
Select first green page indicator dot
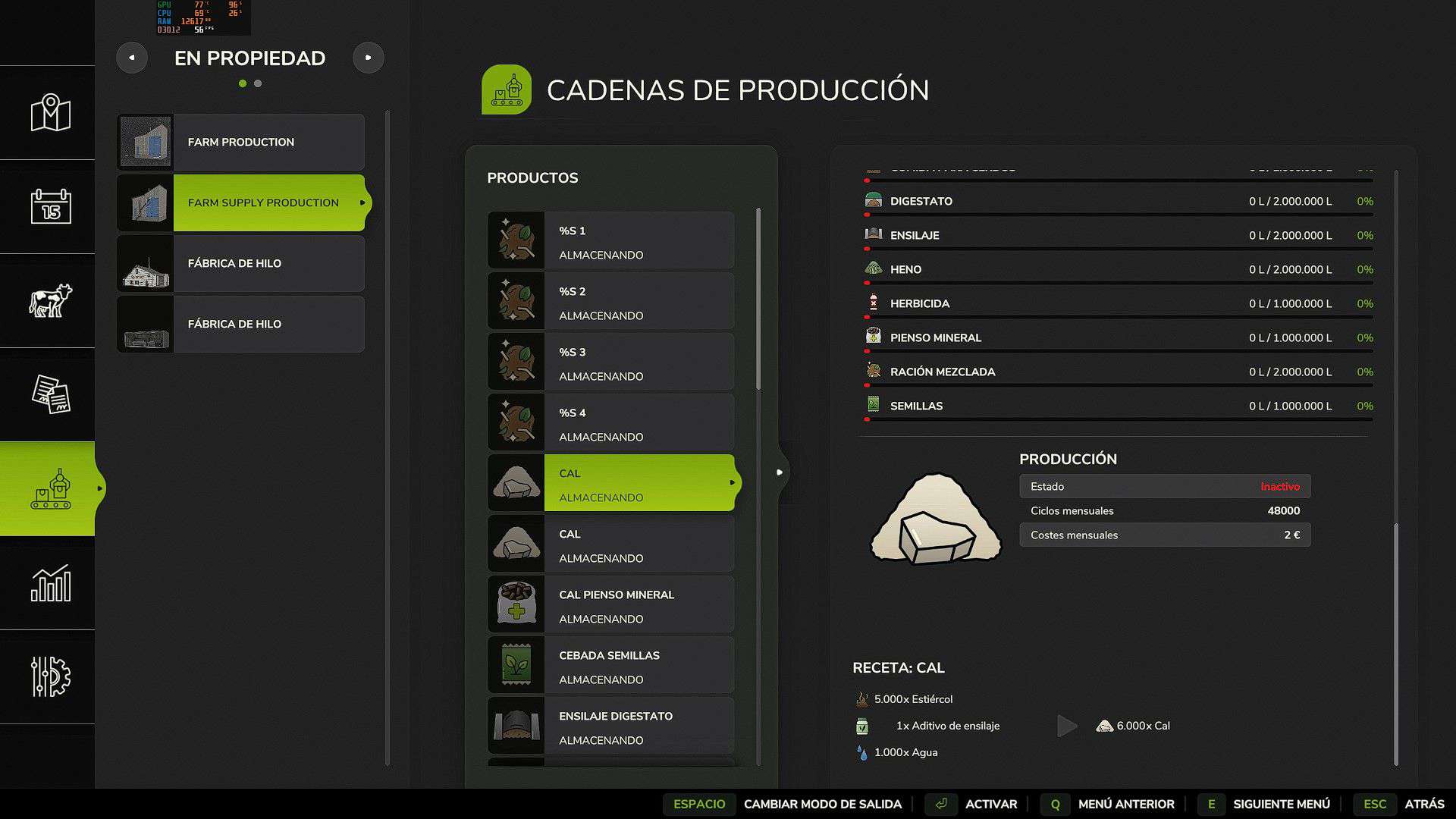coord(243,83)
